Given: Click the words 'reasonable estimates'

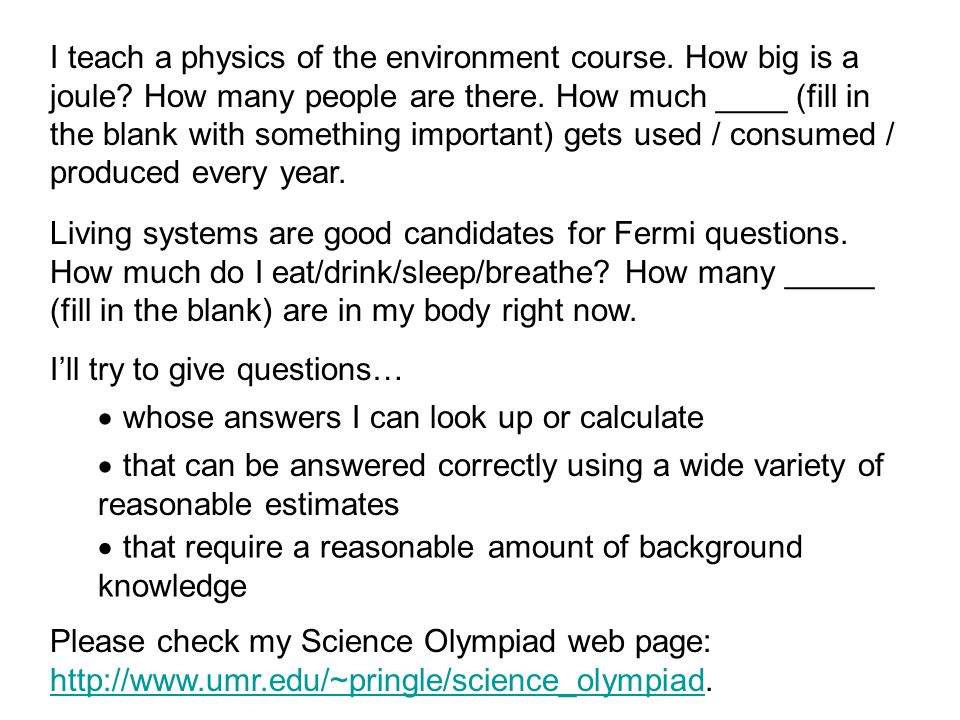Looking at the screenshot, I should 249,505.
